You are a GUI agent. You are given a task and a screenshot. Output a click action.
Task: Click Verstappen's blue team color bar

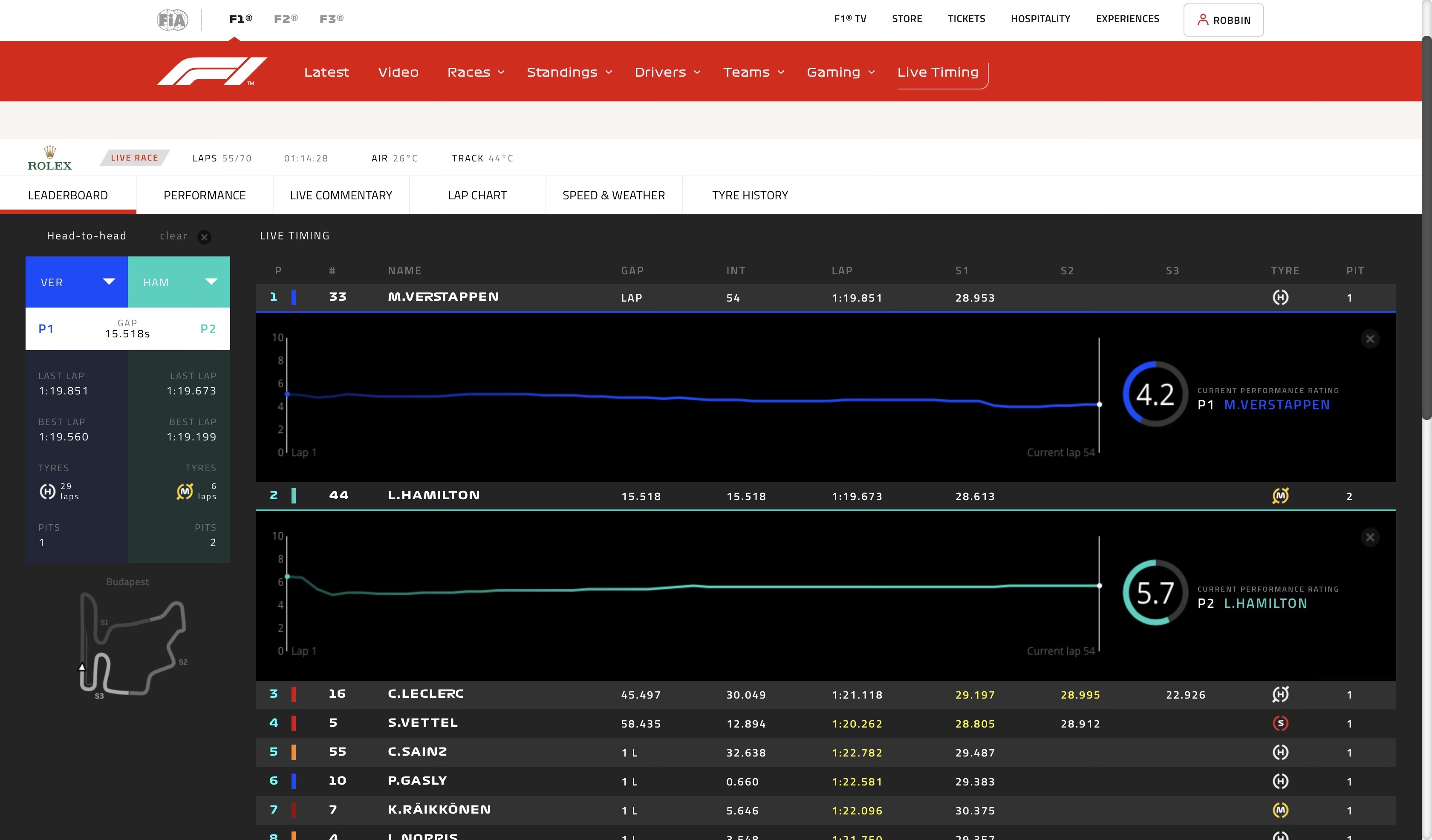[294, 297]
